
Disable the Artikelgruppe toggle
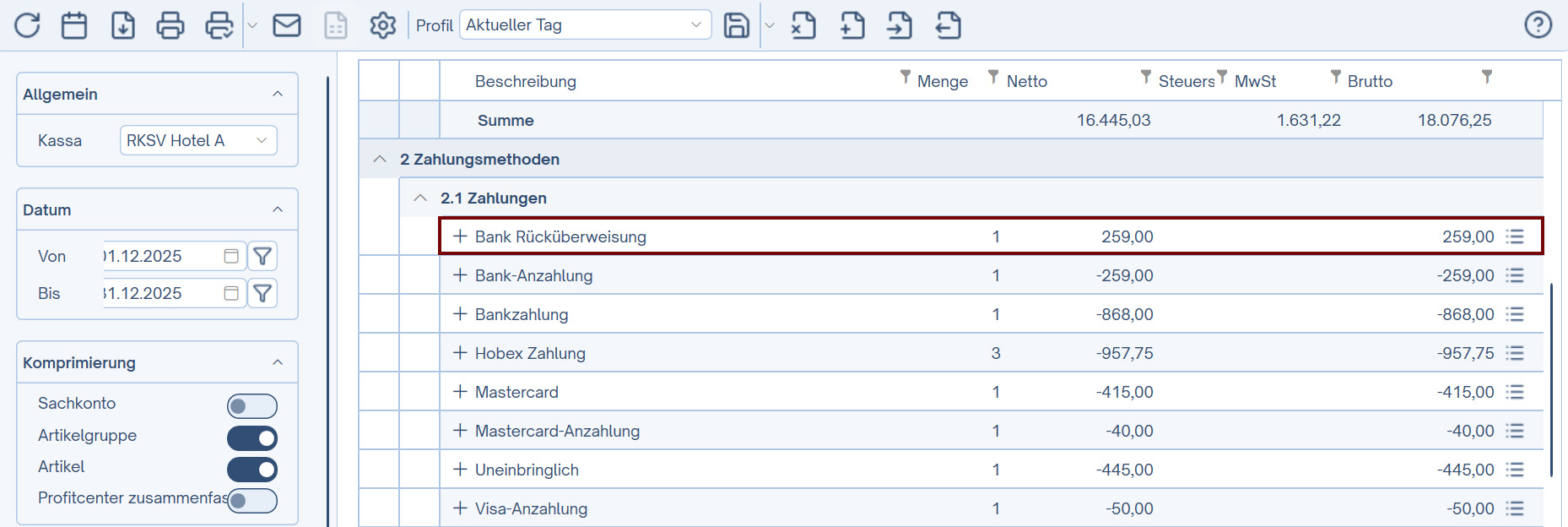tap(251, 438)
